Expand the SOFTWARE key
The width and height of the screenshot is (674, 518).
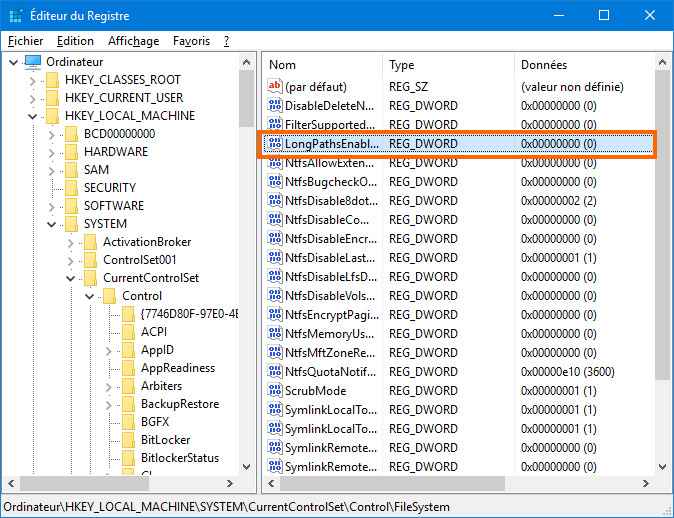point(51,207)
